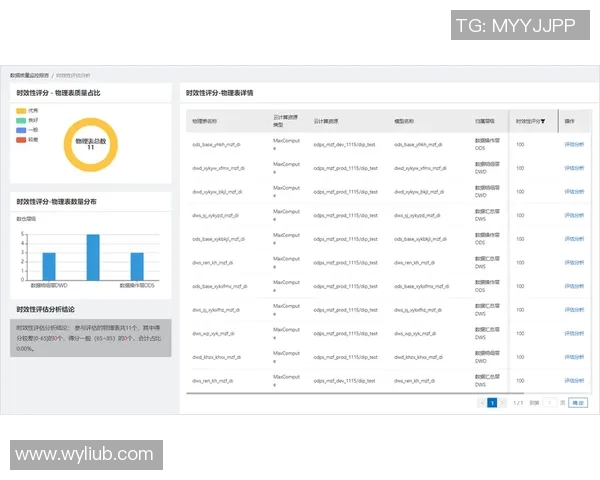Click 评估分析 for dws_sj_xykyzd_mzf_di row
The image size is (600, 480).
pyautogui.click(x=575, y=215)
